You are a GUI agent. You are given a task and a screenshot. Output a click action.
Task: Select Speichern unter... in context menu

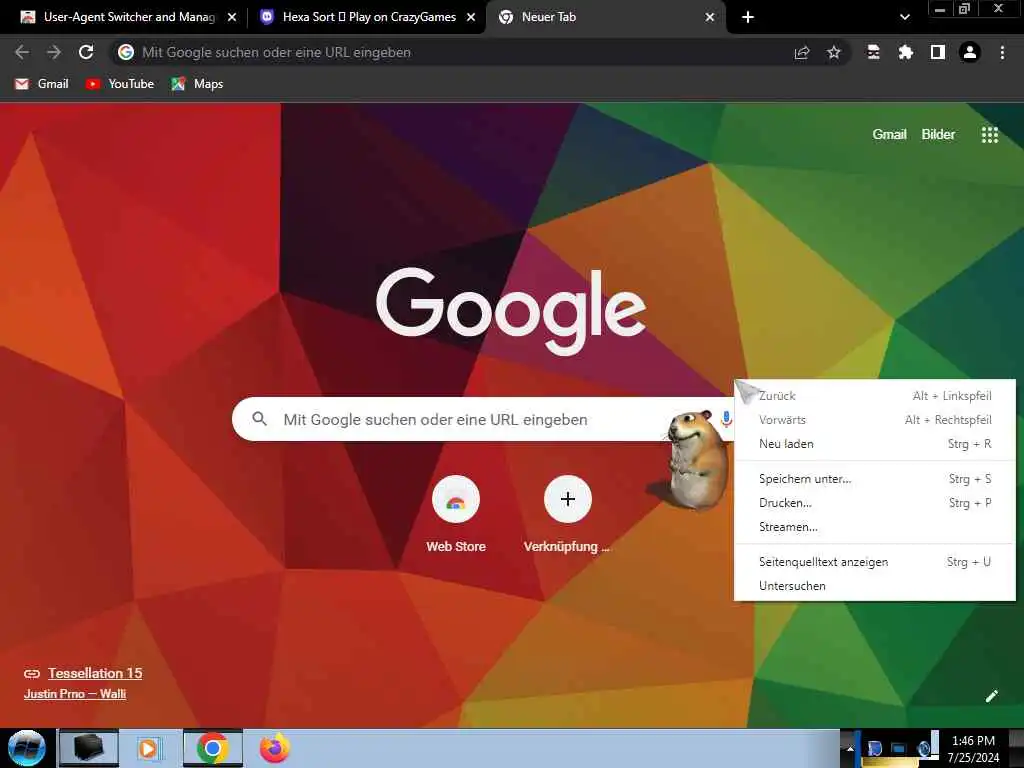coord(874,479)
